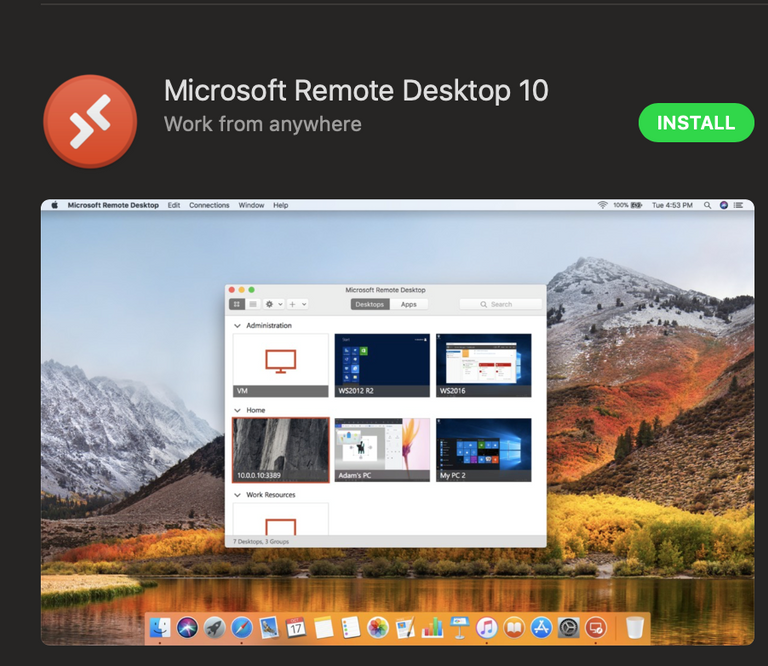Open System Preferences from the dock

tap(569, 627)
